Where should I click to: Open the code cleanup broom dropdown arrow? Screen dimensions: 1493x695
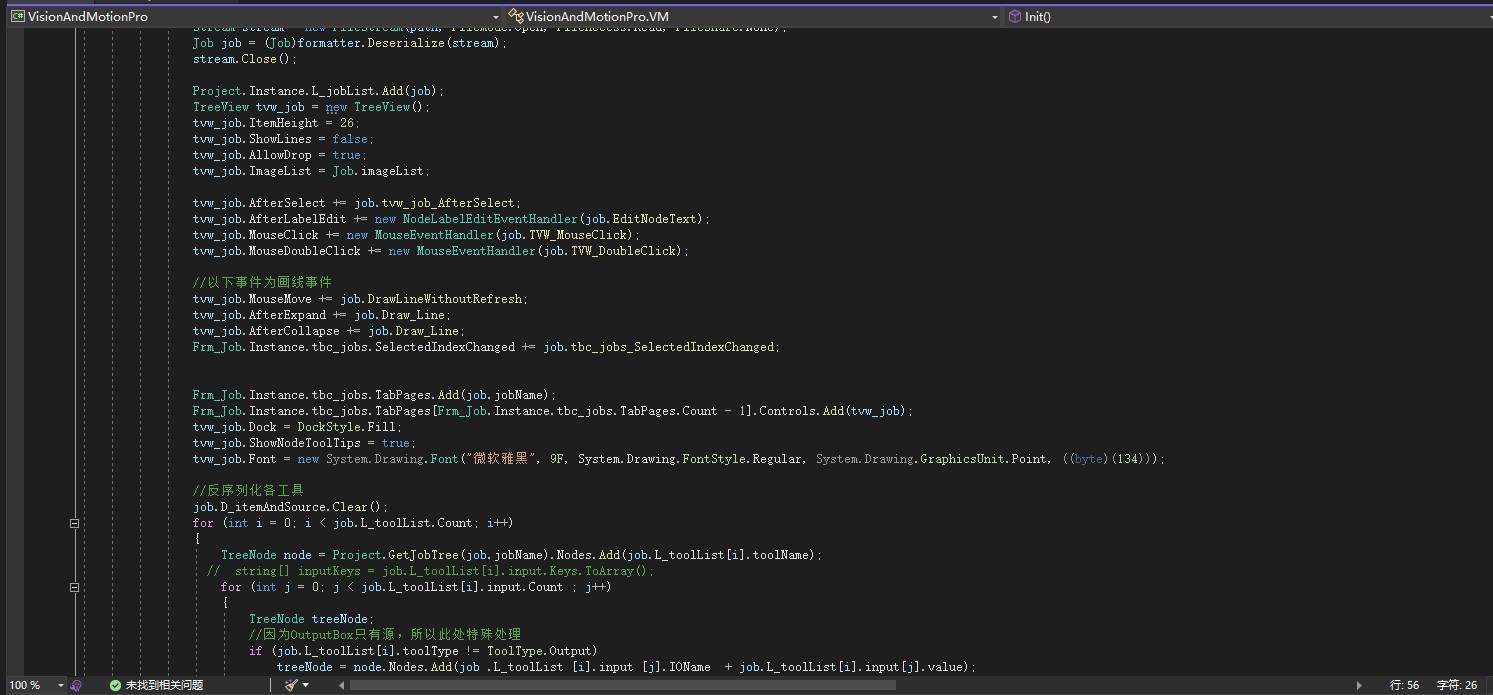click(305, 685)
